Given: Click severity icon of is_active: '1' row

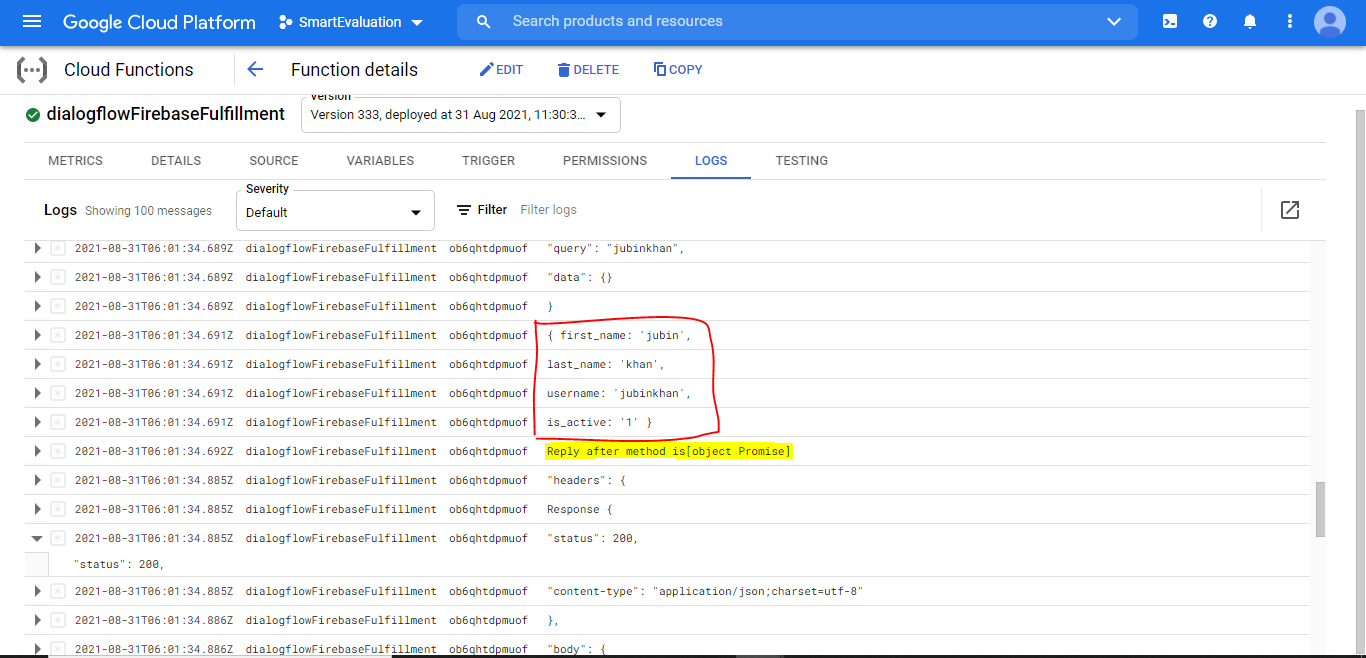Looking at the screenshot, I should click(58, 422).
